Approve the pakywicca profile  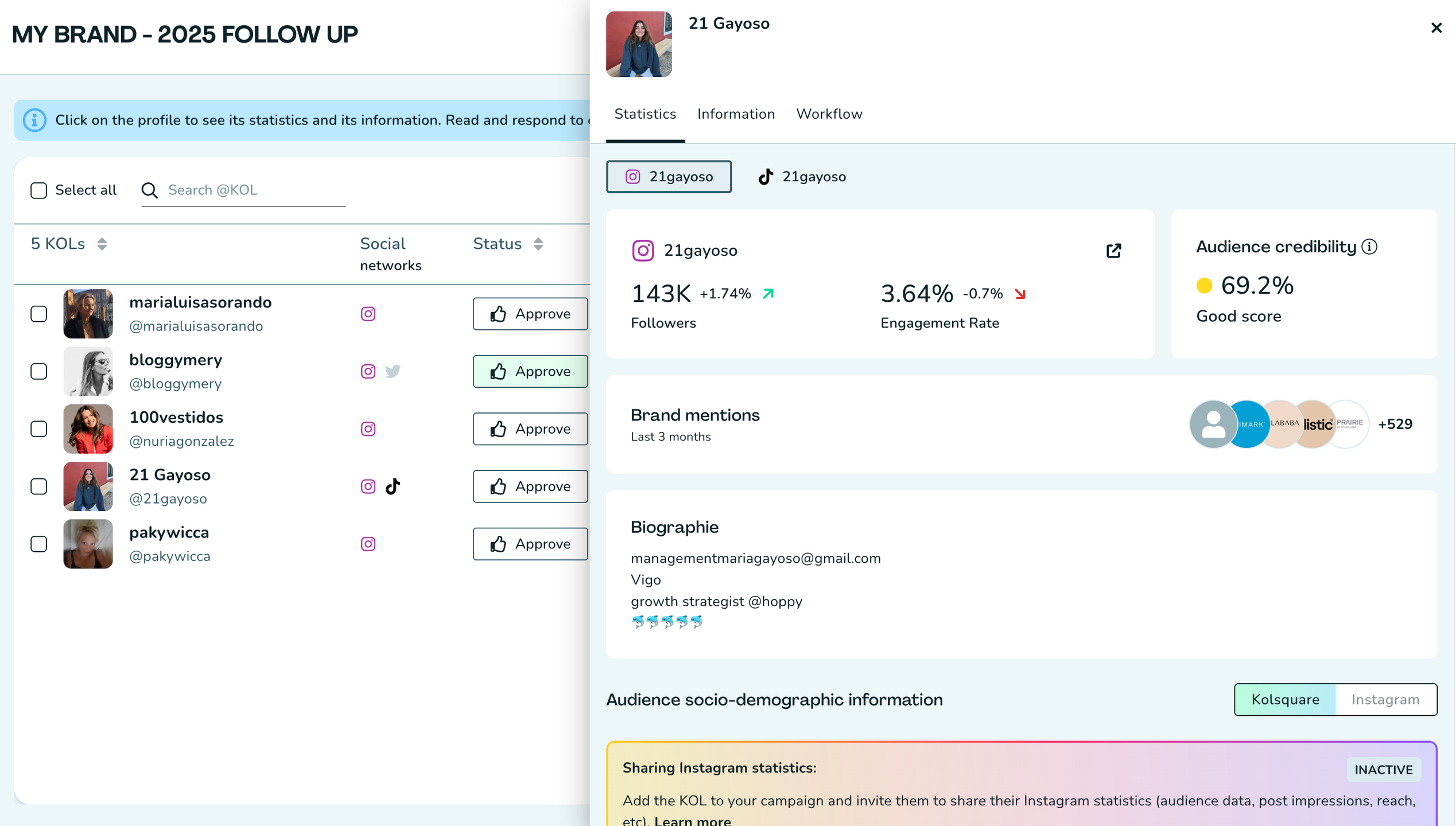pos(530,544)
